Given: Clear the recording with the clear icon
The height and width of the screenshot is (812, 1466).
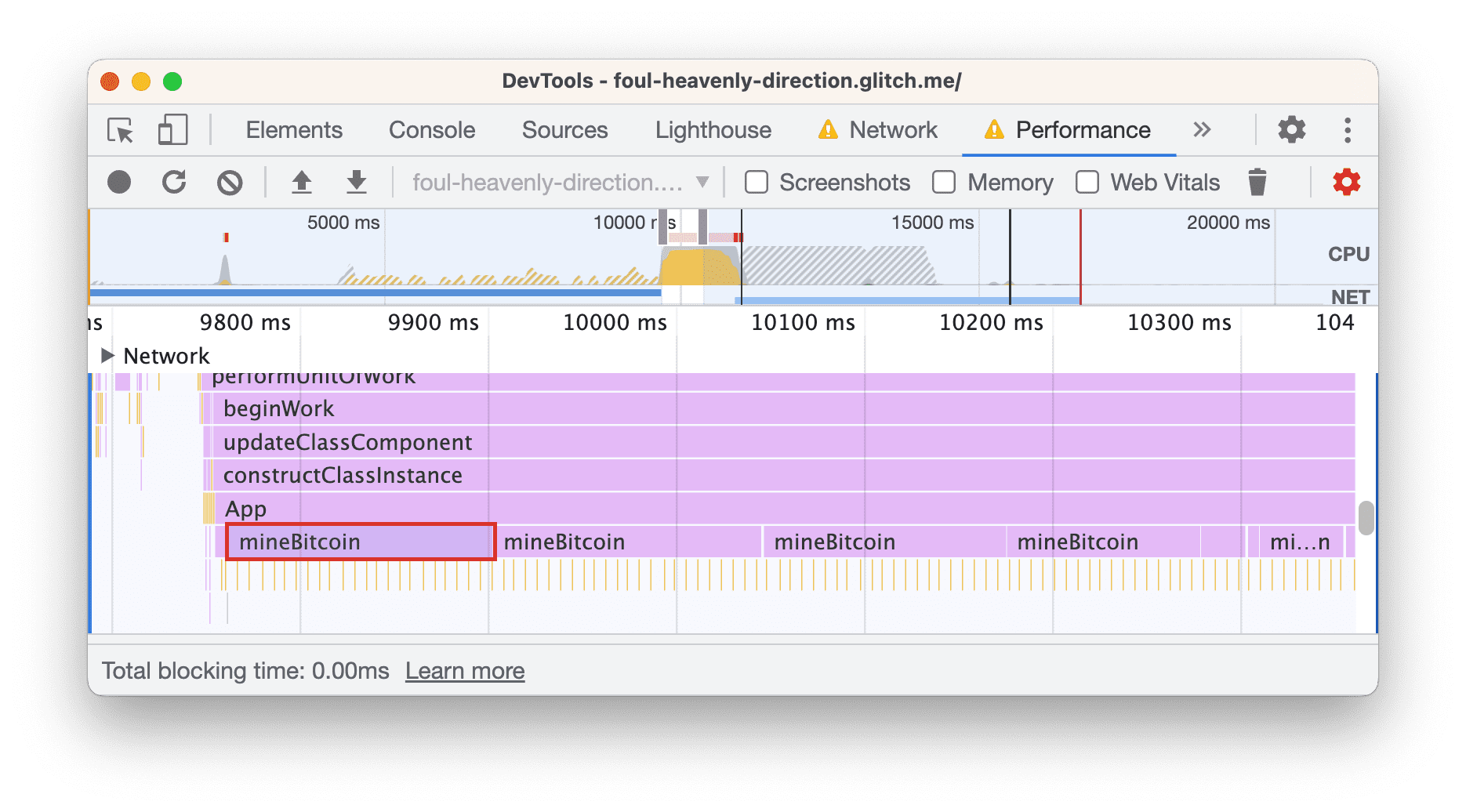Looking at the screenshot, I should 230,183.
